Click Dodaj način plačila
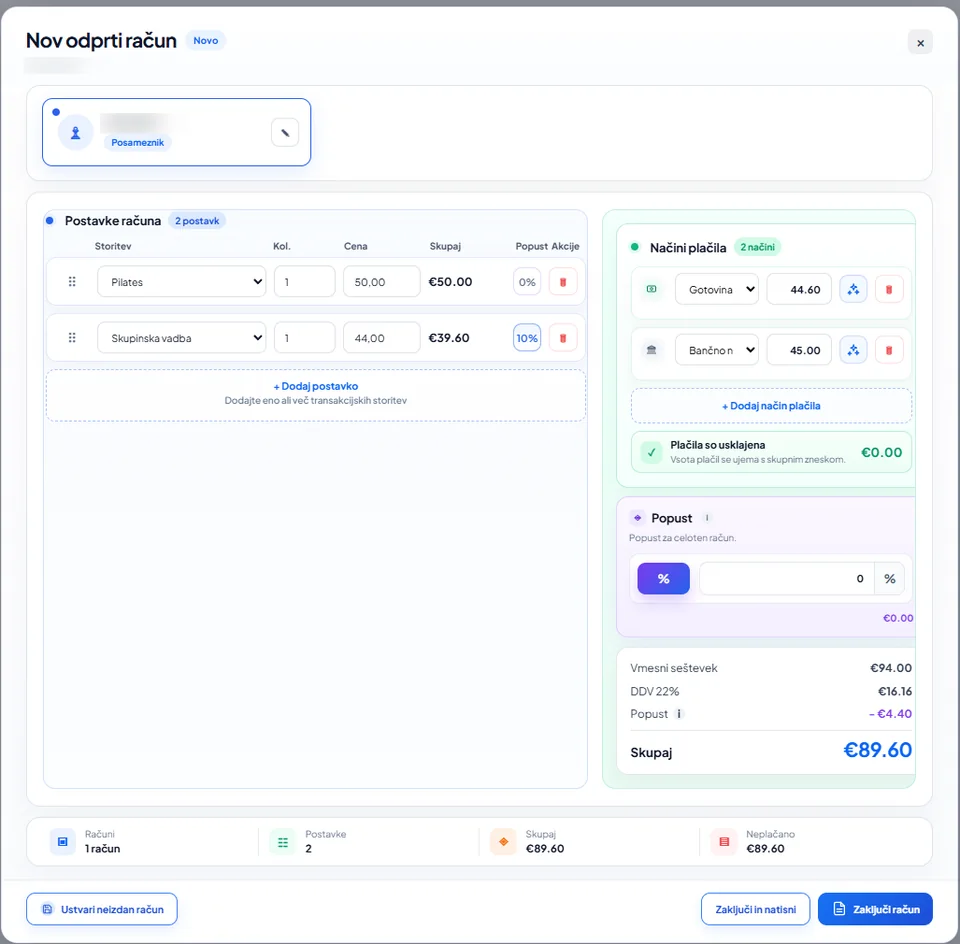Screen dimensions: 960x944 (771, 406)
